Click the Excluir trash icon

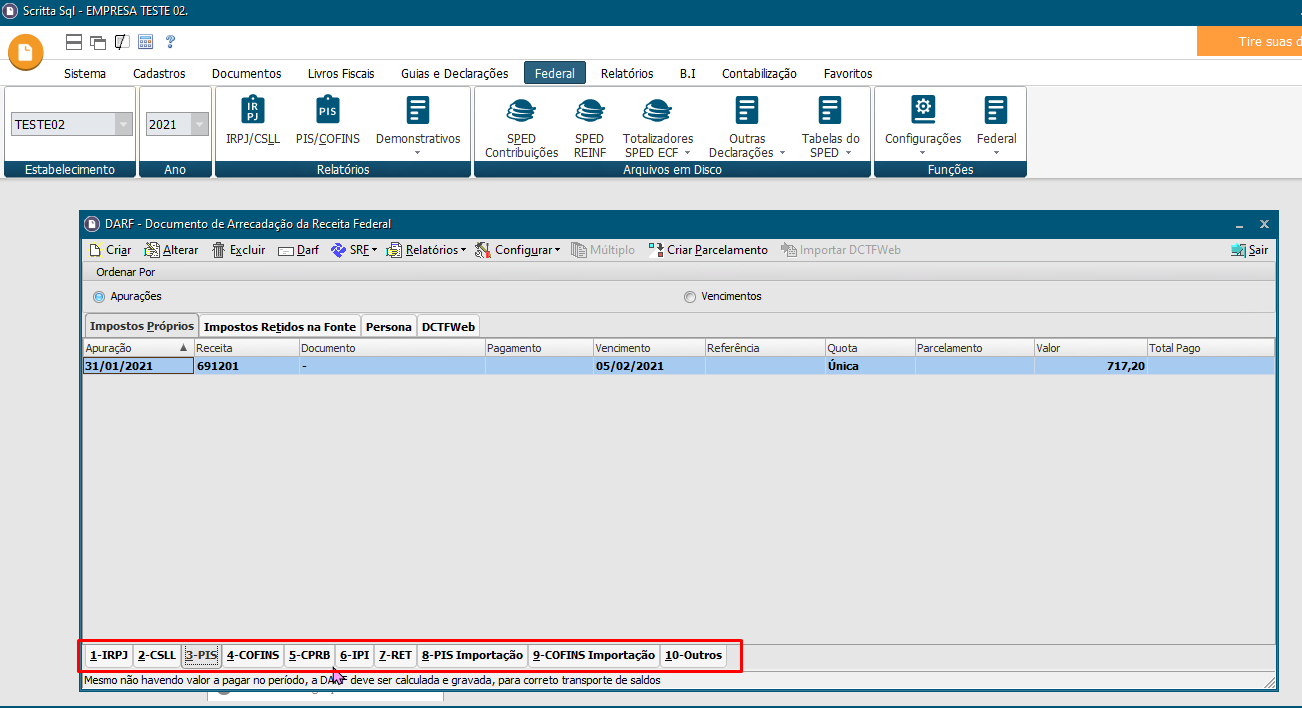click(x=218, y=250)
